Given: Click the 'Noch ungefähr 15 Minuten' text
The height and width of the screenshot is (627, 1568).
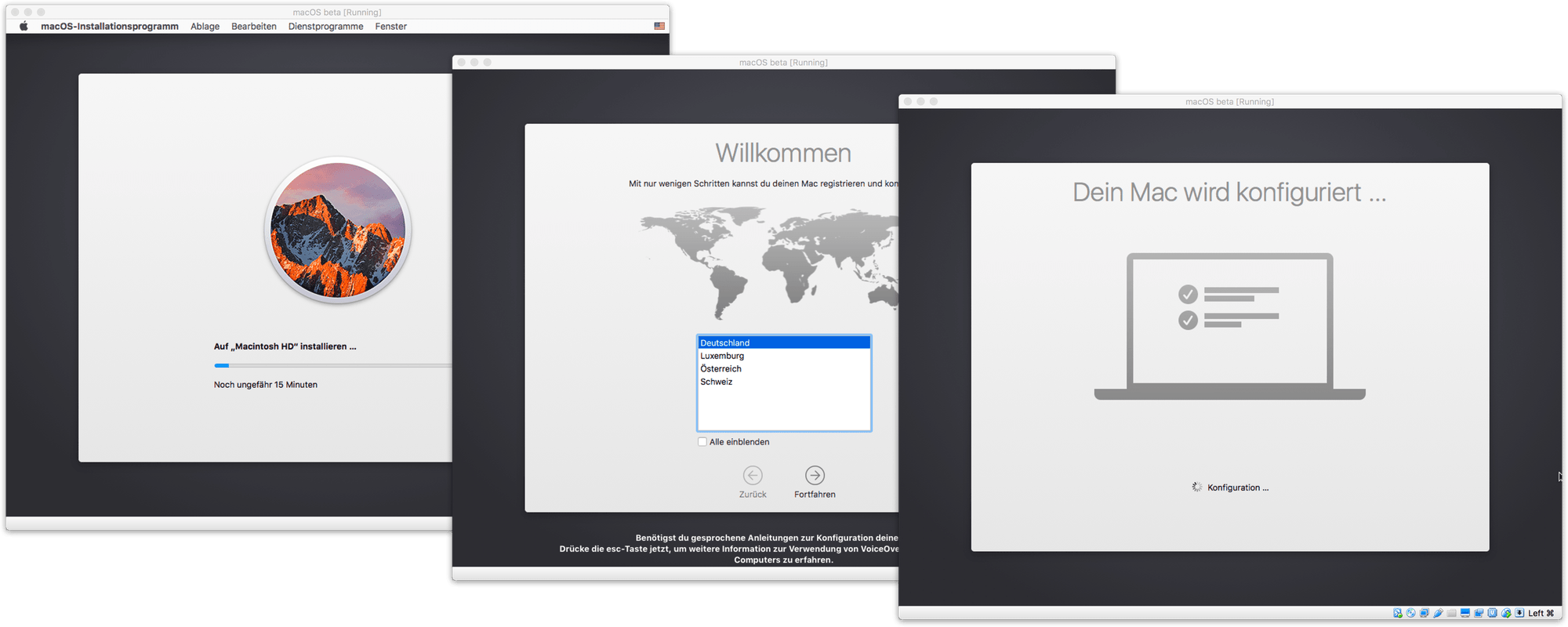Looking at the screenshot, I should point(266,385).
